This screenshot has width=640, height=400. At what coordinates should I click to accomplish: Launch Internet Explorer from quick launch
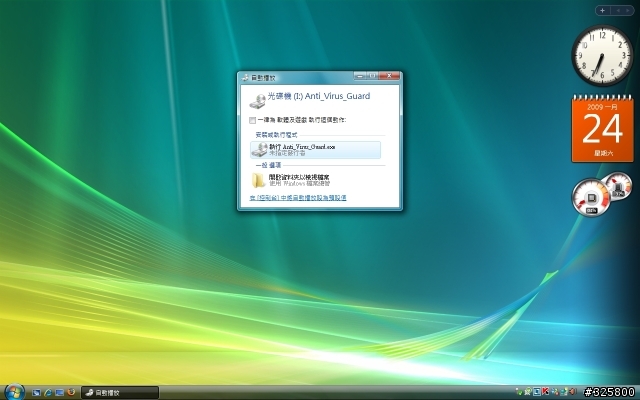tap(48, 393)
